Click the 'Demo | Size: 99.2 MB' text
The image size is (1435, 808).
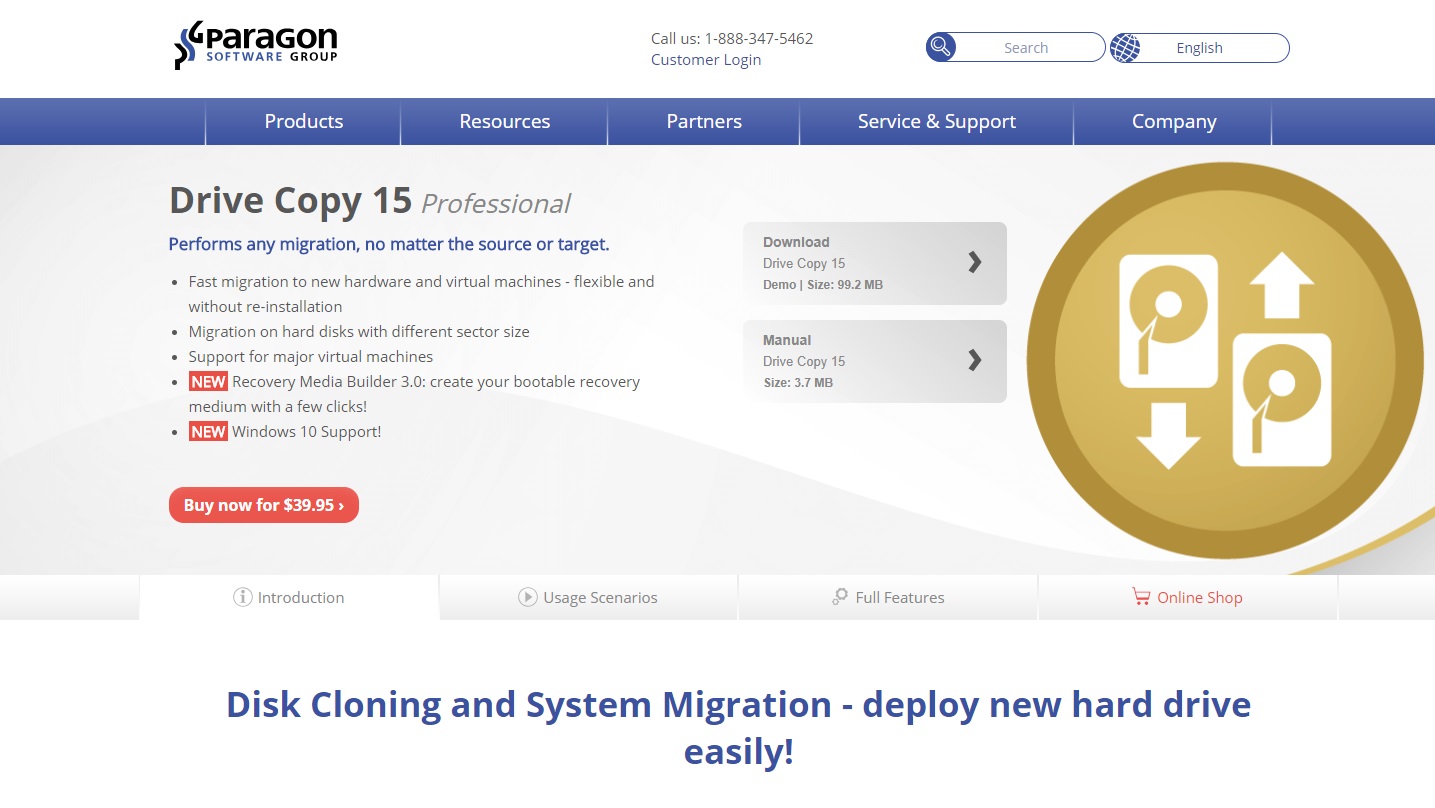[x=823, y=285]
